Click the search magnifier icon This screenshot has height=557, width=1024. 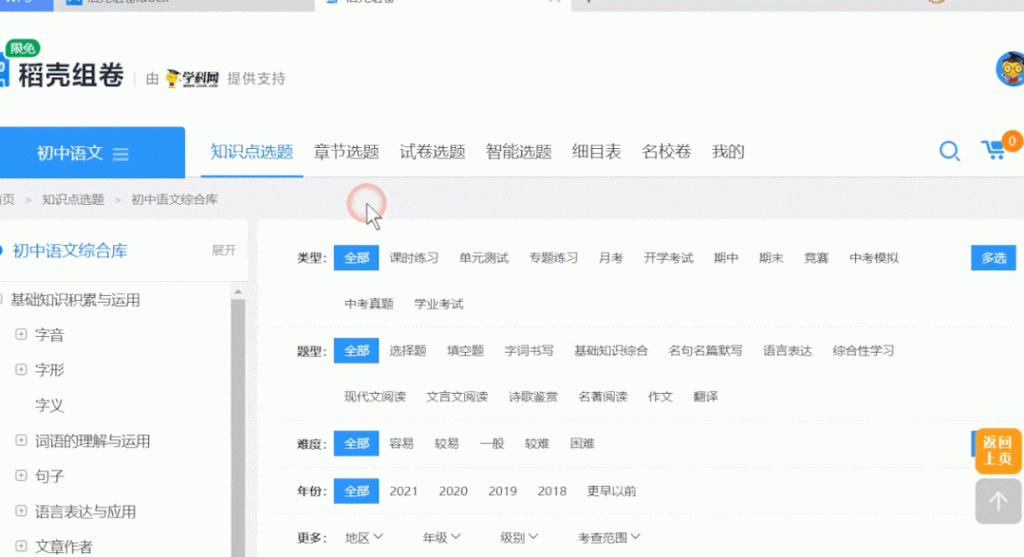click(950, 151)
